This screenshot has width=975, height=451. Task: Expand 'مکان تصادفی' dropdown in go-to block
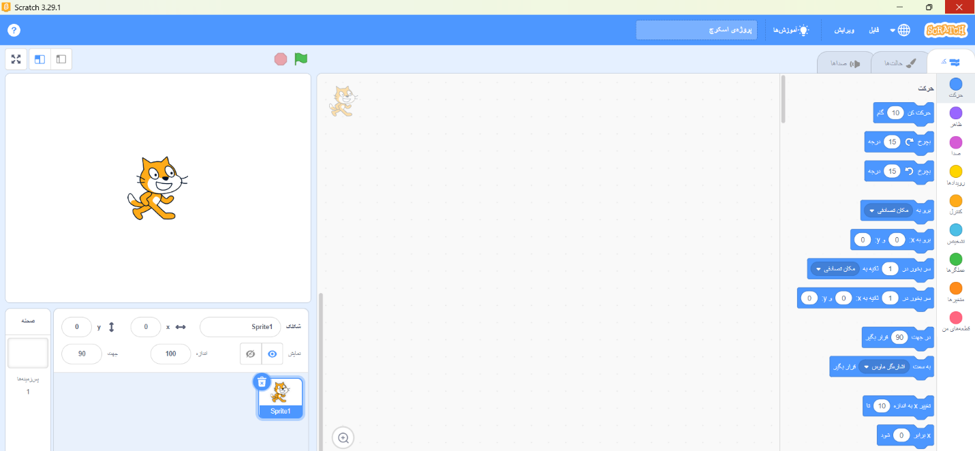tap(891, 210)
